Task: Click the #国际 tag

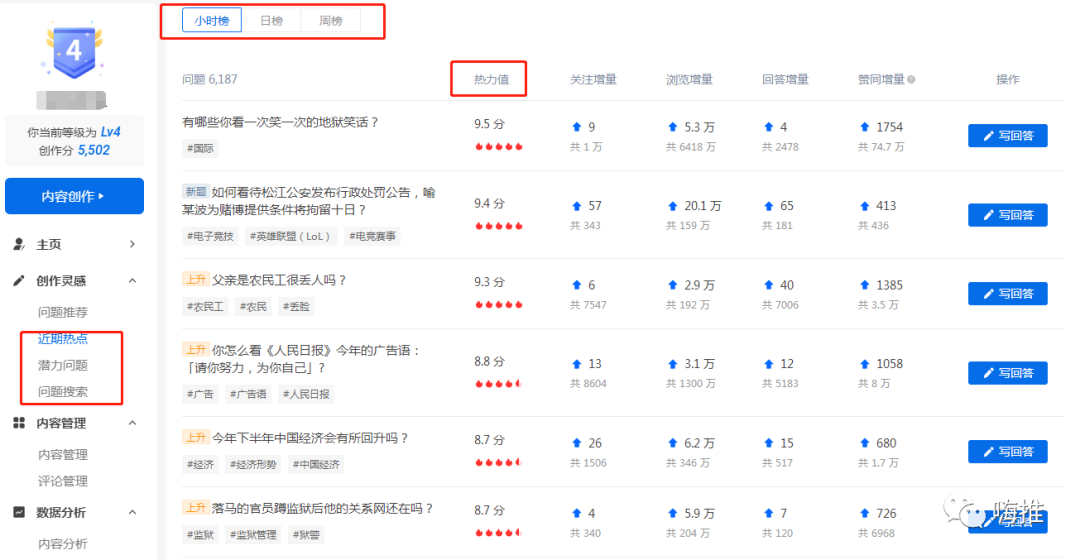Action: 200,148
